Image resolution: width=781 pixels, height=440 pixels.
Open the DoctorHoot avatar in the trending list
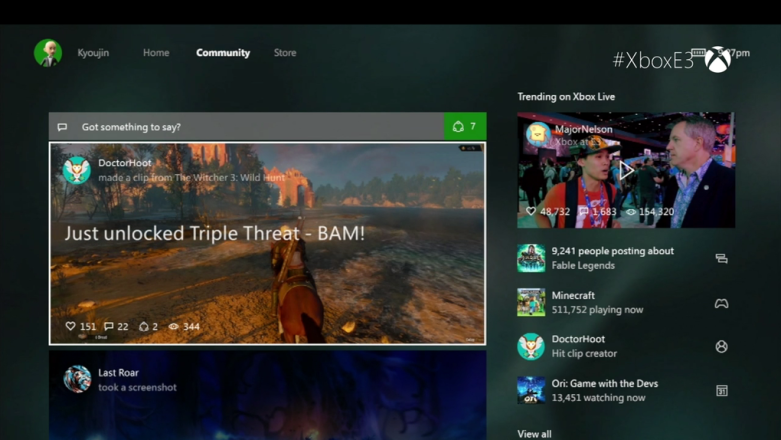[531, 346]
